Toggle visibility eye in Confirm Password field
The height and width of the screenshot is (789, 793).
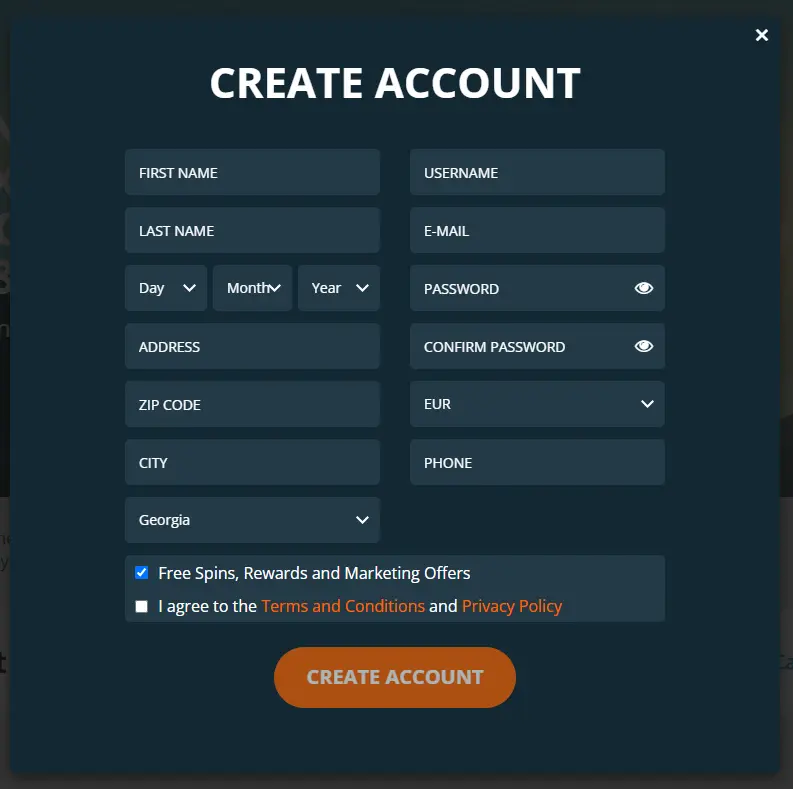pos(643,346)
